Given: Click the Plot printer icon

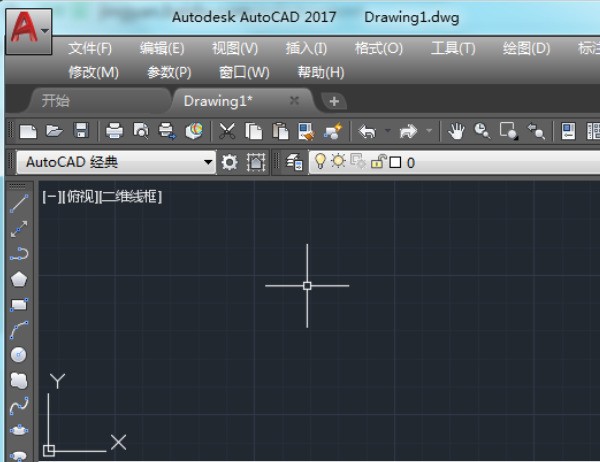Looking at the screenshot, I should click(x=114, y=131).
